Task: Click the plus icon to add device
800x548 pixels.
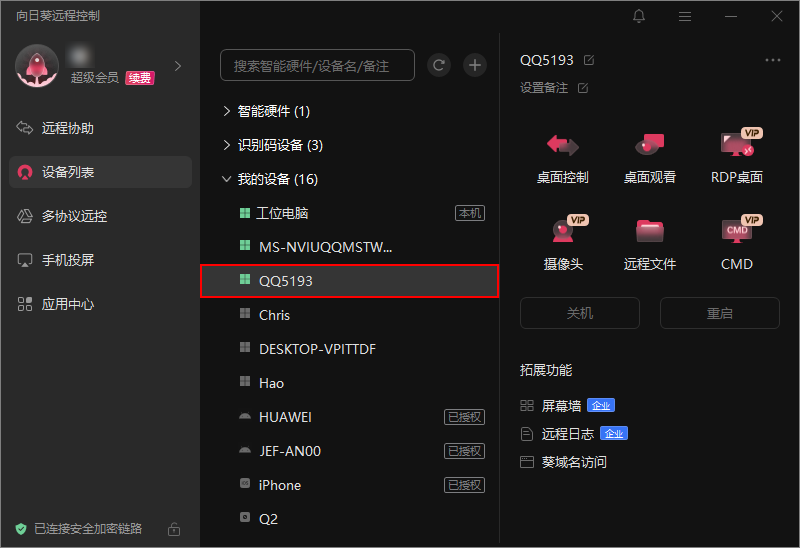Action: tap(475, 65)
